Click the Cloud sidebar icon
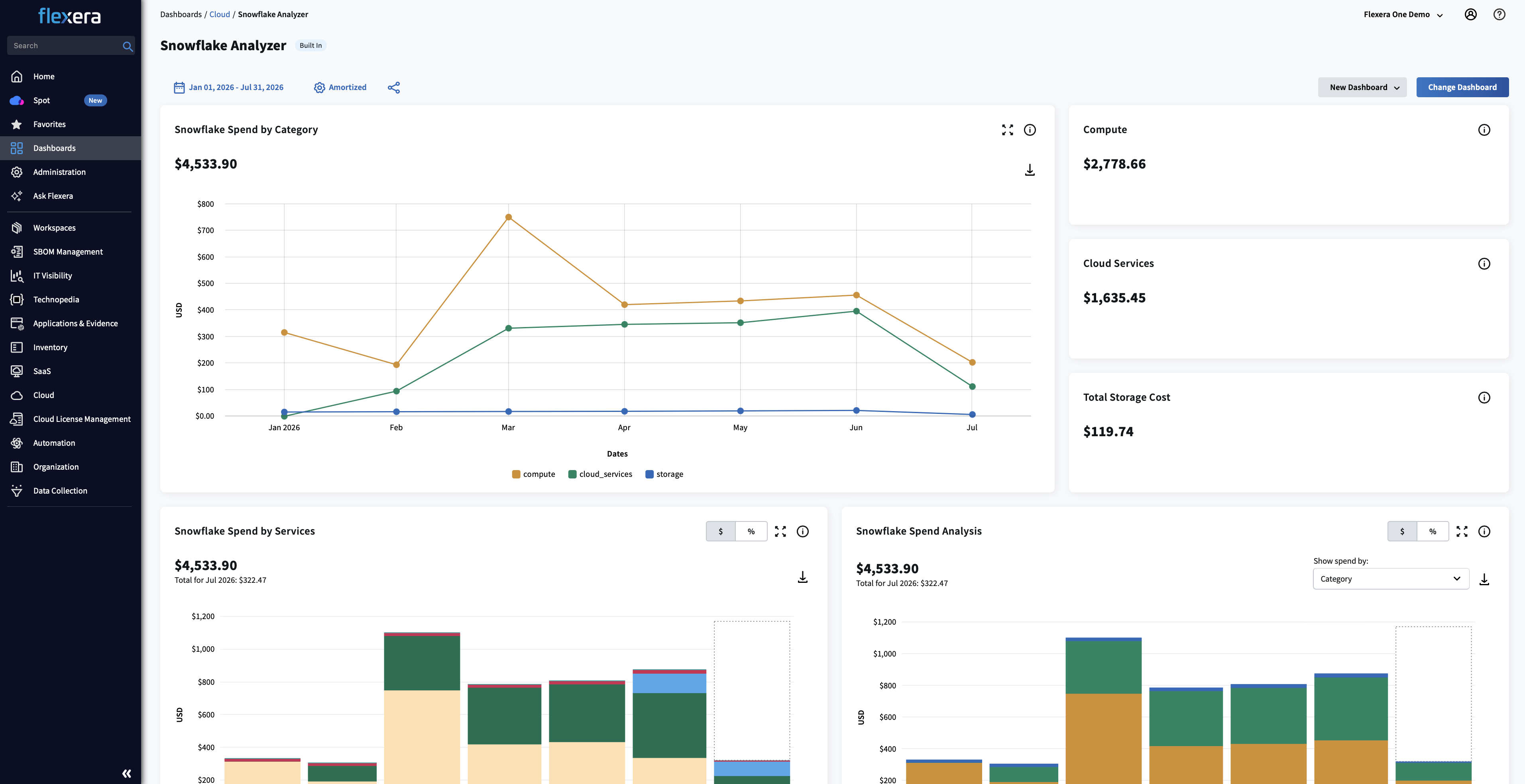 pos(17,395)
